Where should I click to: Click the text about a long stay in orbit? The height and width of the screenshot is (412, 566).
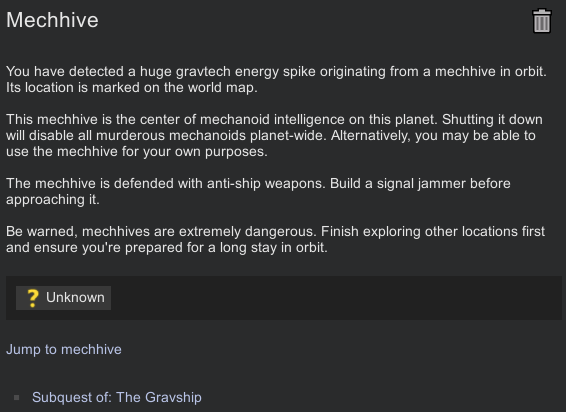click(167, 247)
